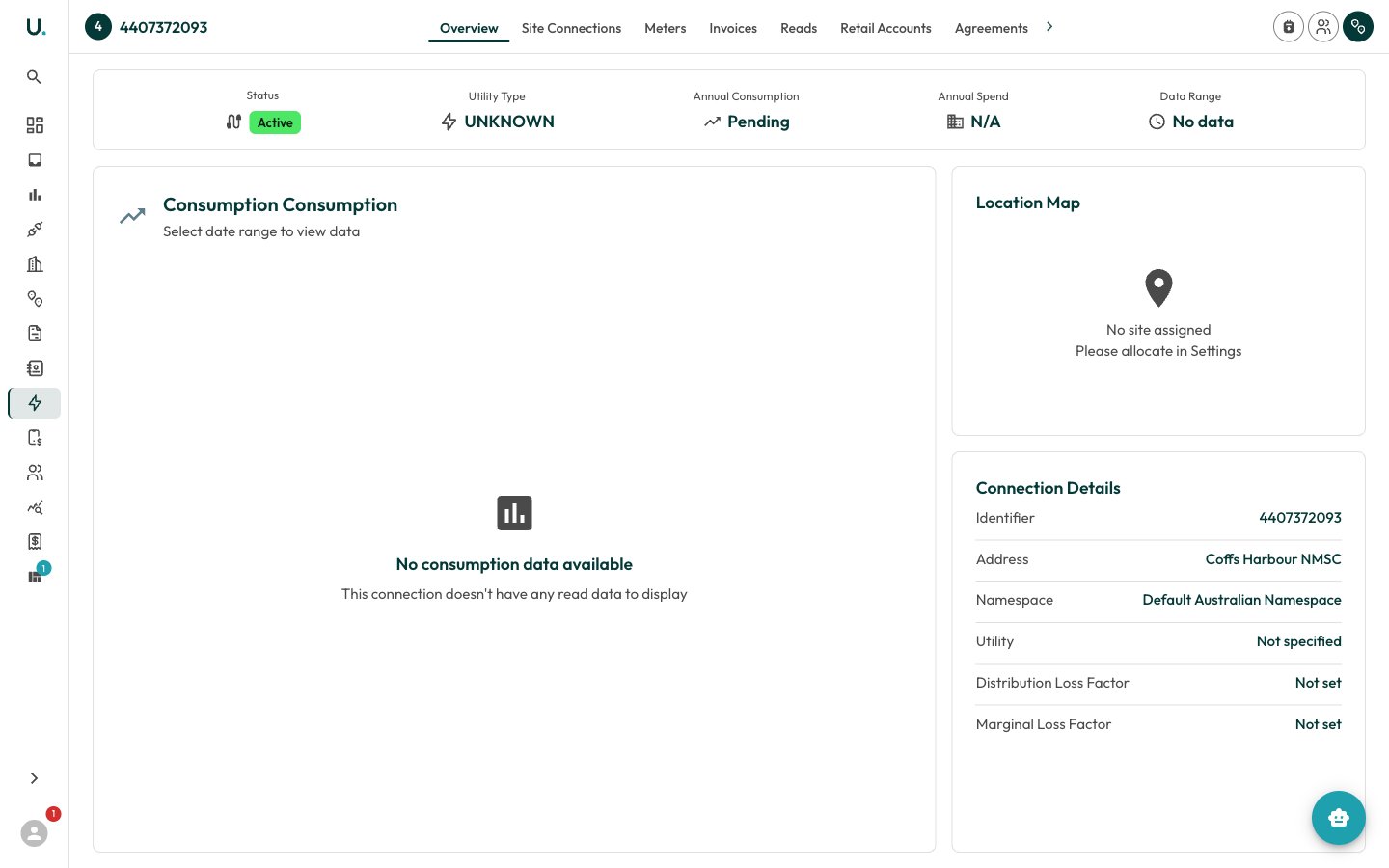
Task: Click the 4407372093 identifier value
Action: [x=1300, y=518]
